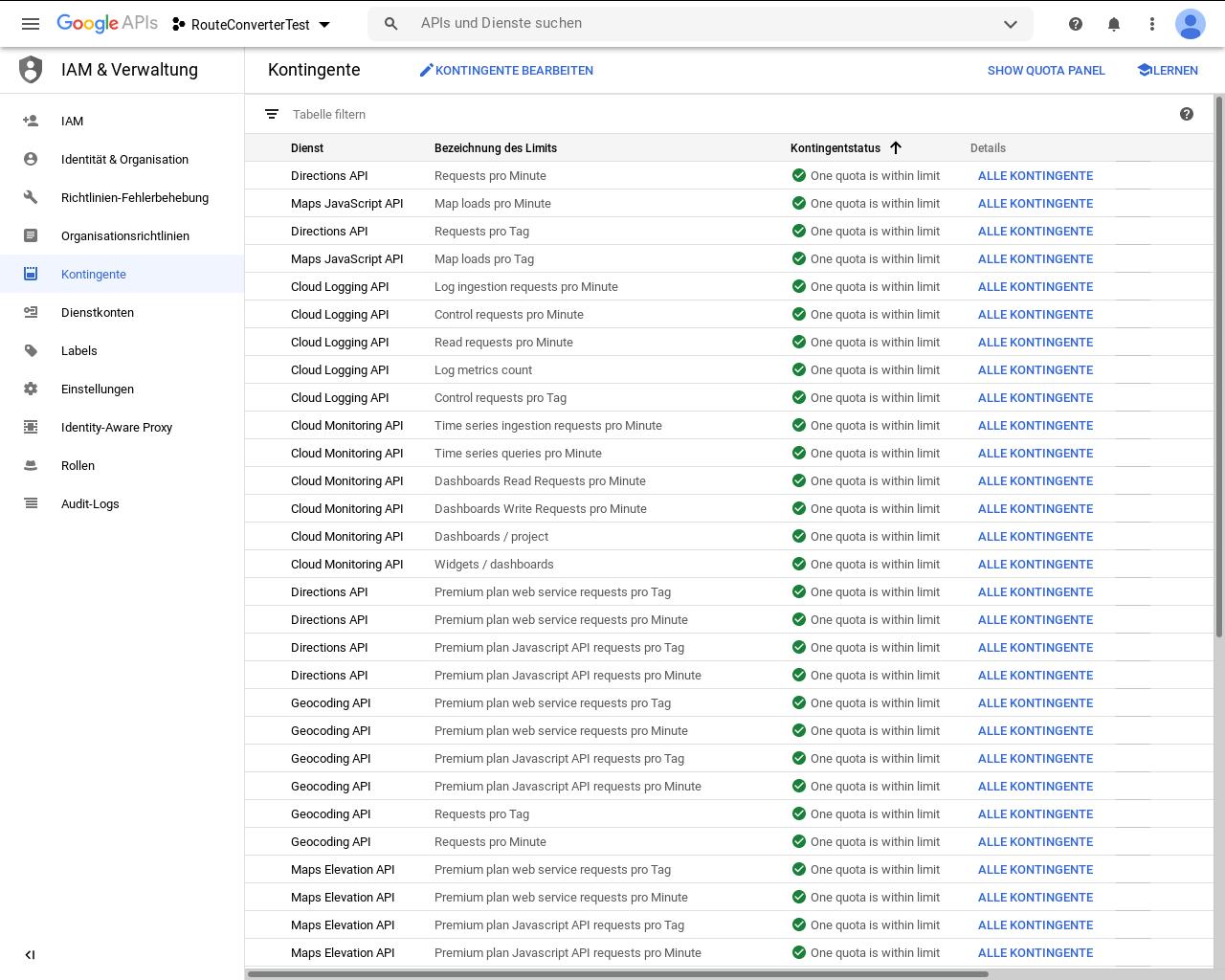Go to Identität & Organisation

(122, 160)
